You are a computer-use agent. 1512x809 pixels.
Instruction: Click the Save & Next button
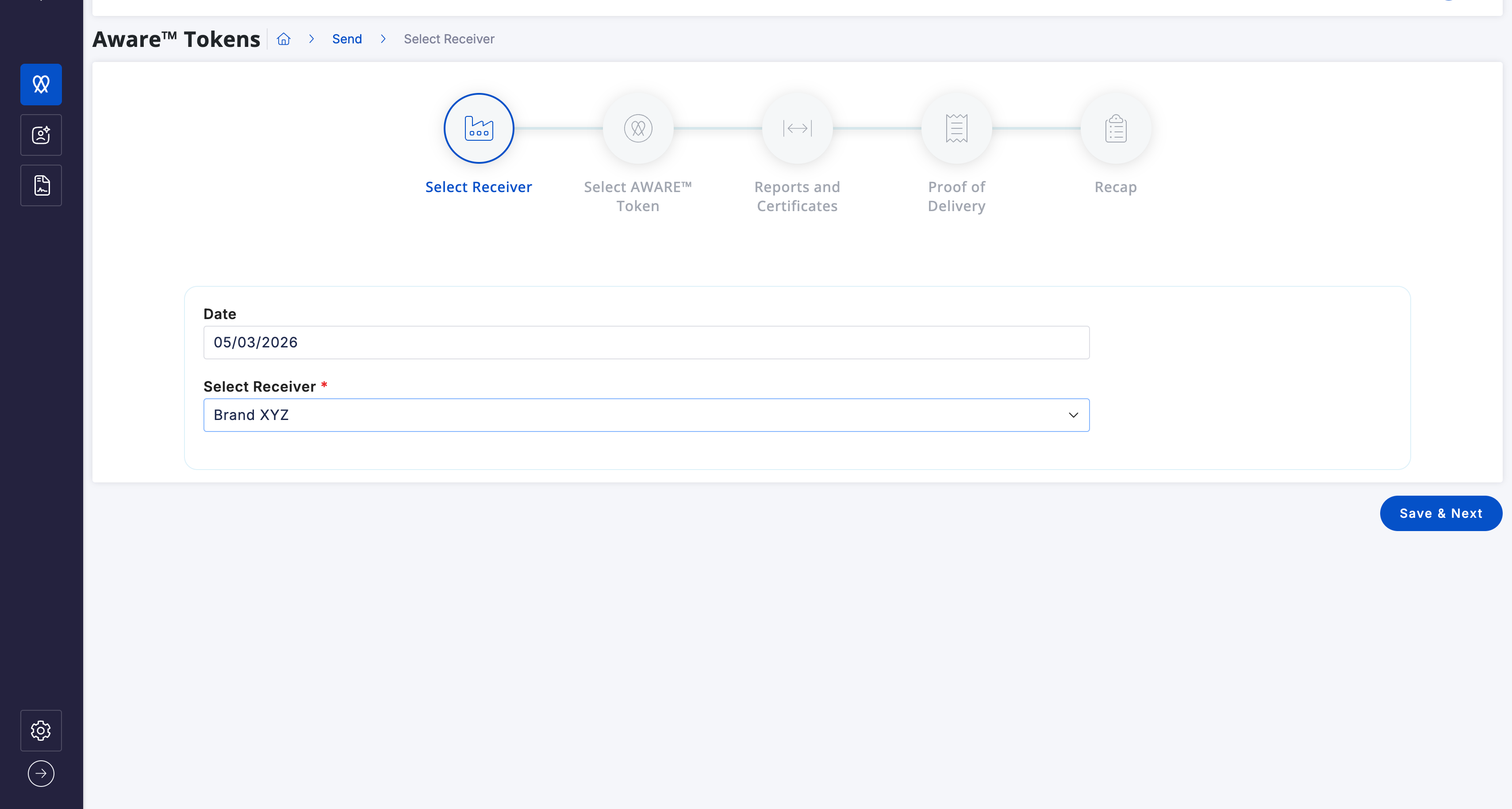(x=1441, y=513)
